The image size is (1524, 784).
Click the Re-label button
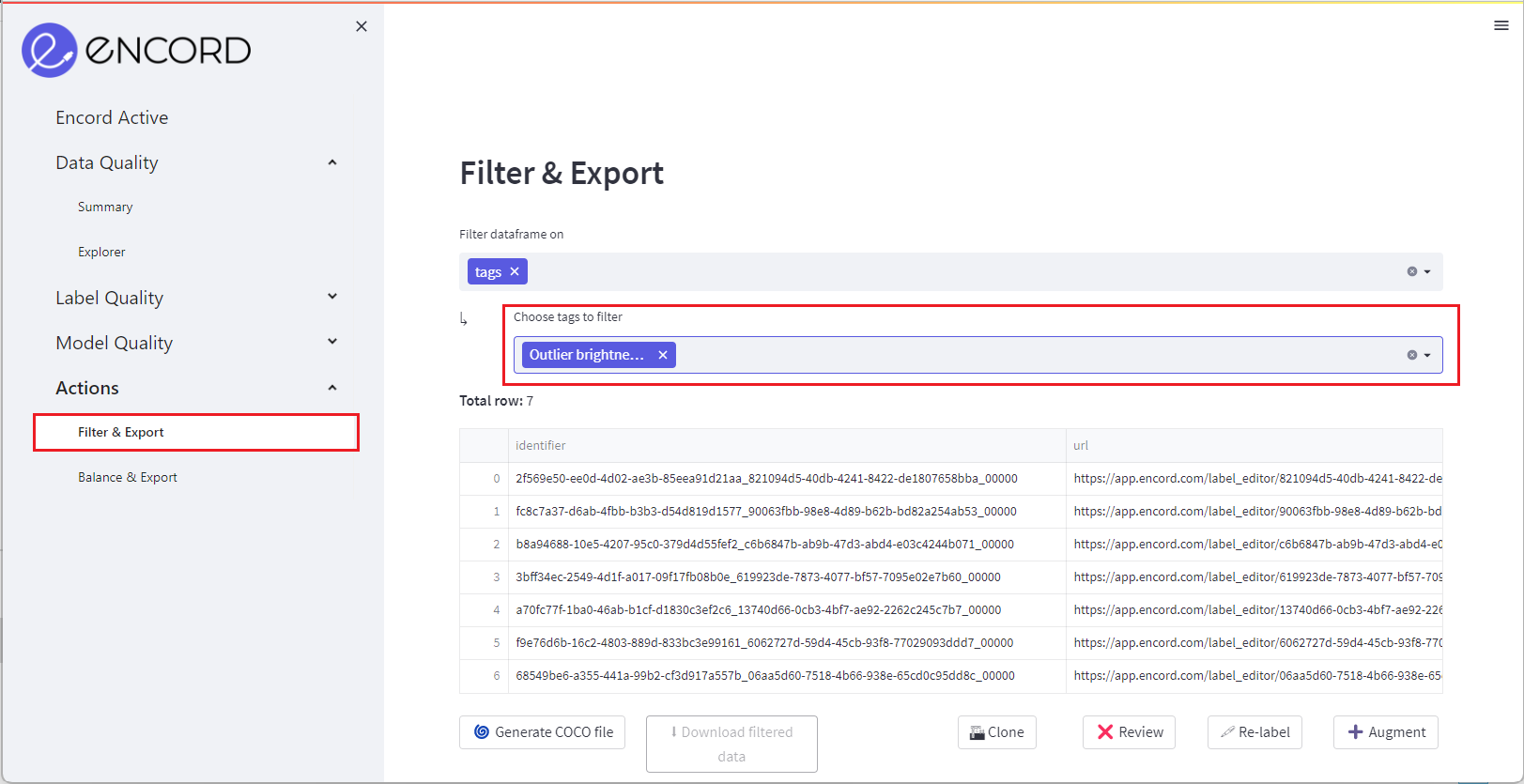[1255, 732]
